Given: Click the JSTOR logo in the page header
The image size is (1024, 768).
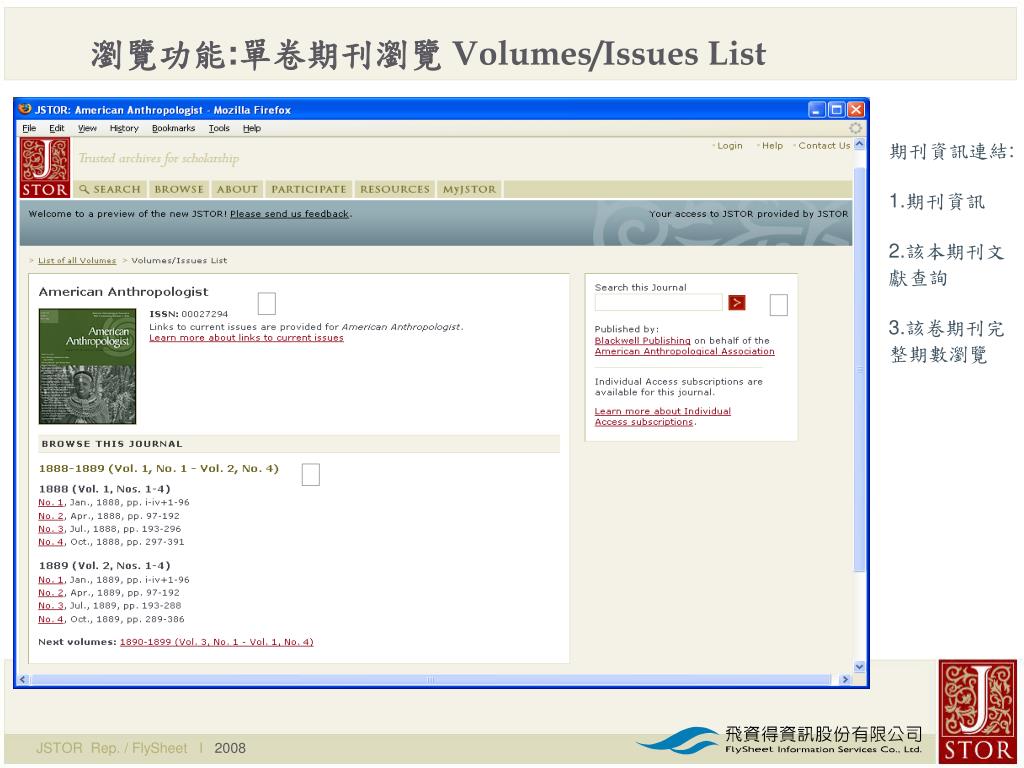Looking at the screenshot, I should coord(44,167).
